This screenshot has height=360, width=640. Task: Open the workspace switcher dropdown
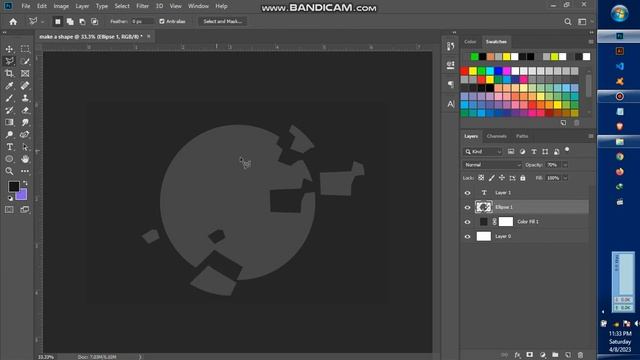(x=582, y=22)
